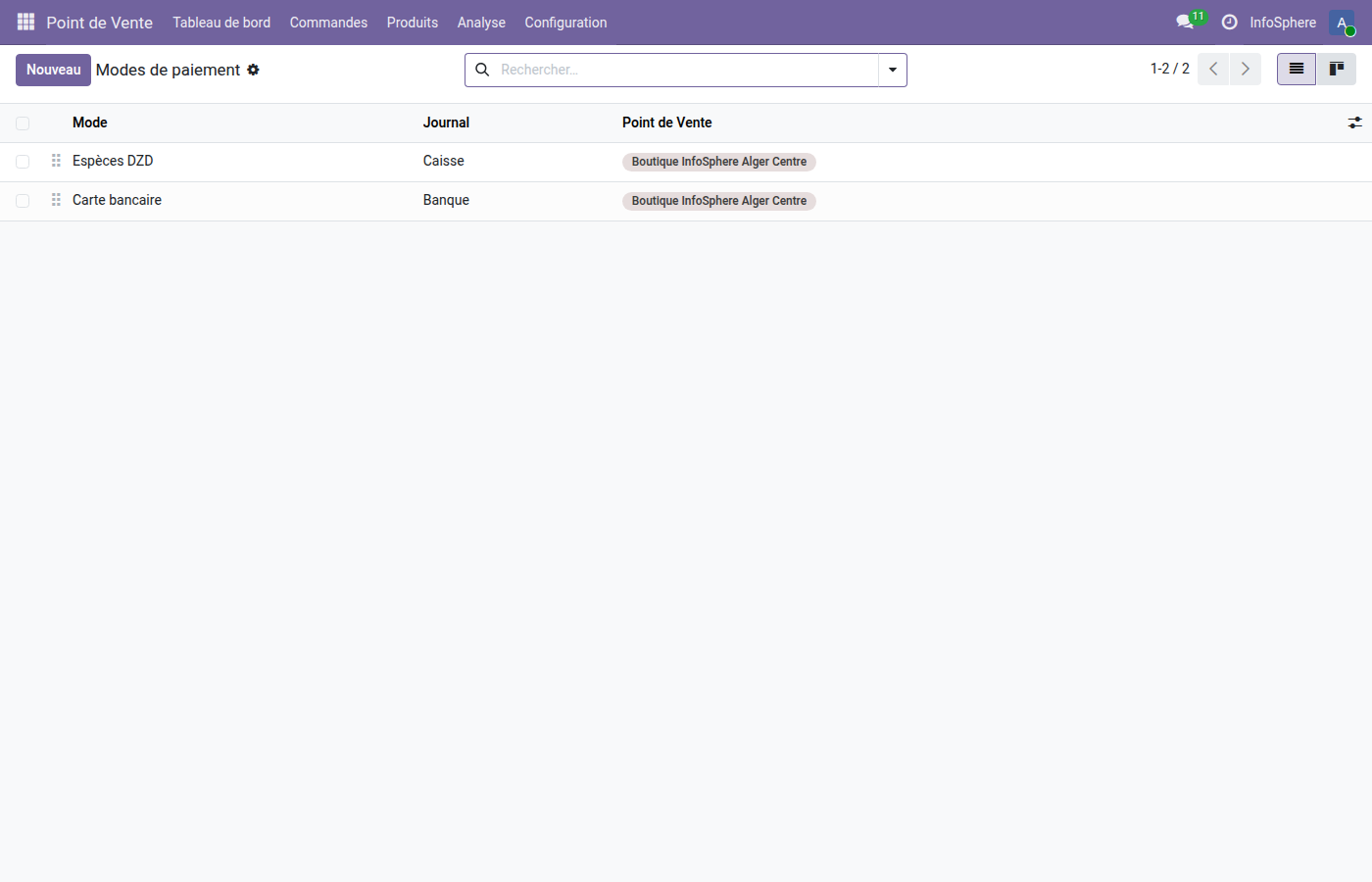Click the drag handle of Espèces DZD row
The width and height of the screenshot is (1372, 882).
coord(56,161)
